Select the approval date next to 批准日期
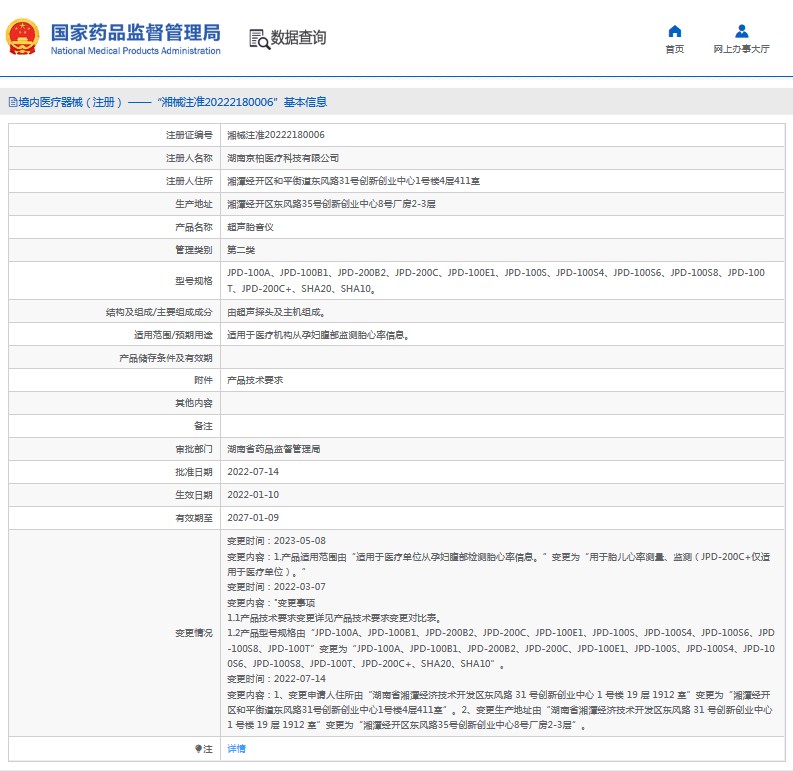The height and width of the screenshot is (771, 793). [253, 471]
